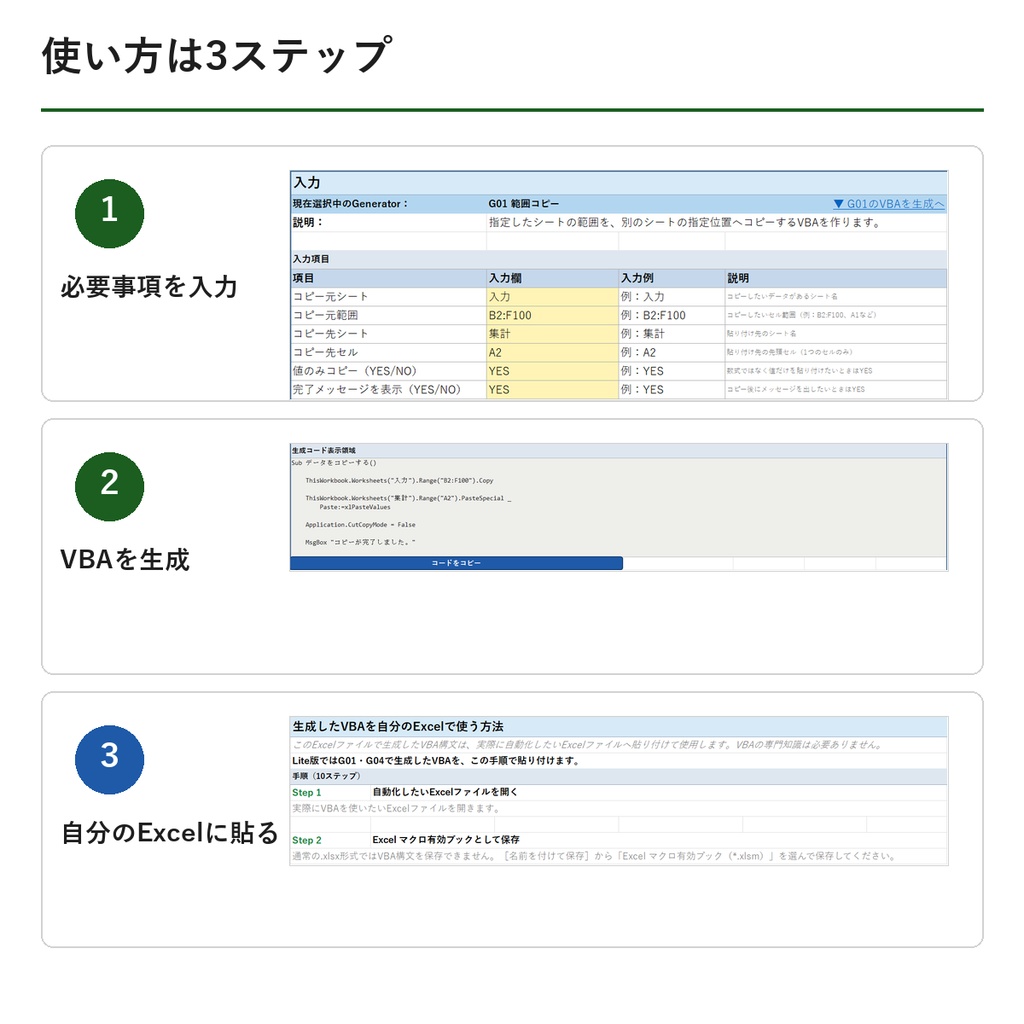Click the description starting '指定したシートの範囲を'

coord(685,223)
